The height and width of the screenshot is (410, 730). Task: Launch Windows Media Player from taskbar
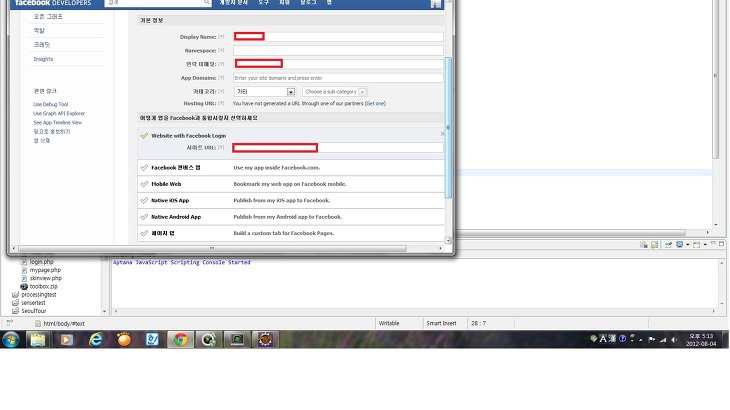66,340
